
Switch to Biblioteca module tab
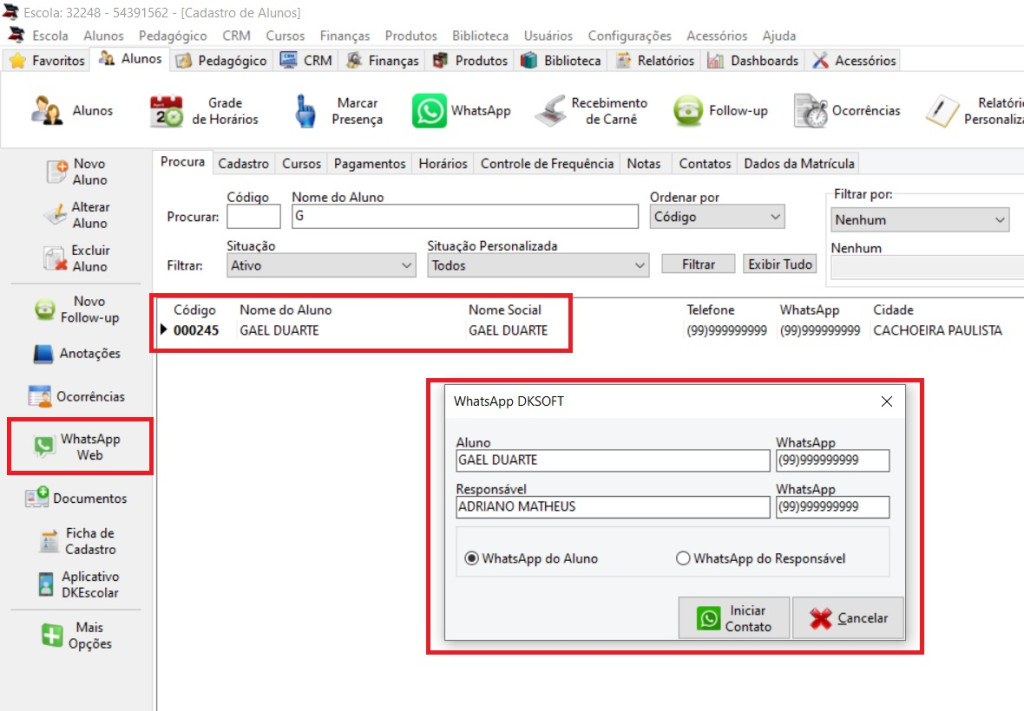tap(561, 61)
